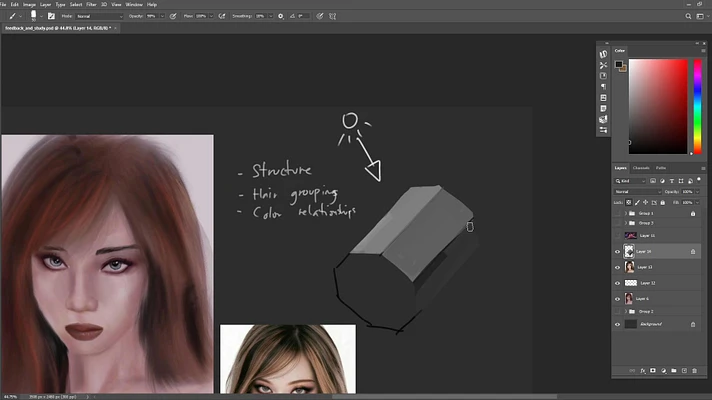
Task: Switch to the Channels tab
Action: [x=641, y=168]
